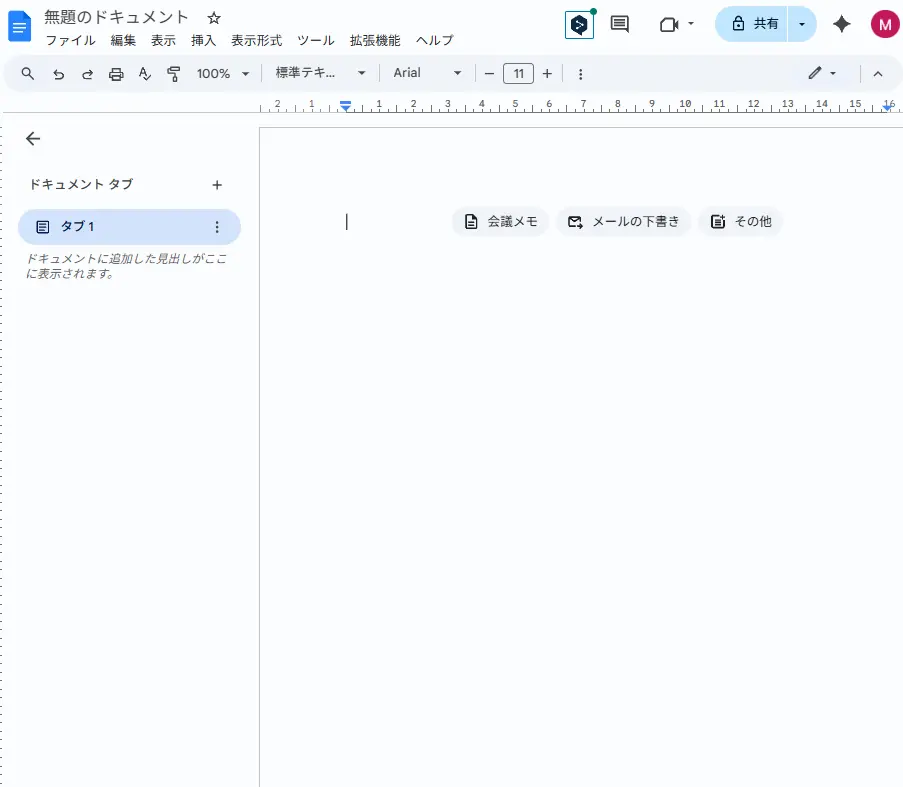Open the Arial font dropdown
Image resolution: width=903 pixels, height=787 pixels.
click(427, 74)
